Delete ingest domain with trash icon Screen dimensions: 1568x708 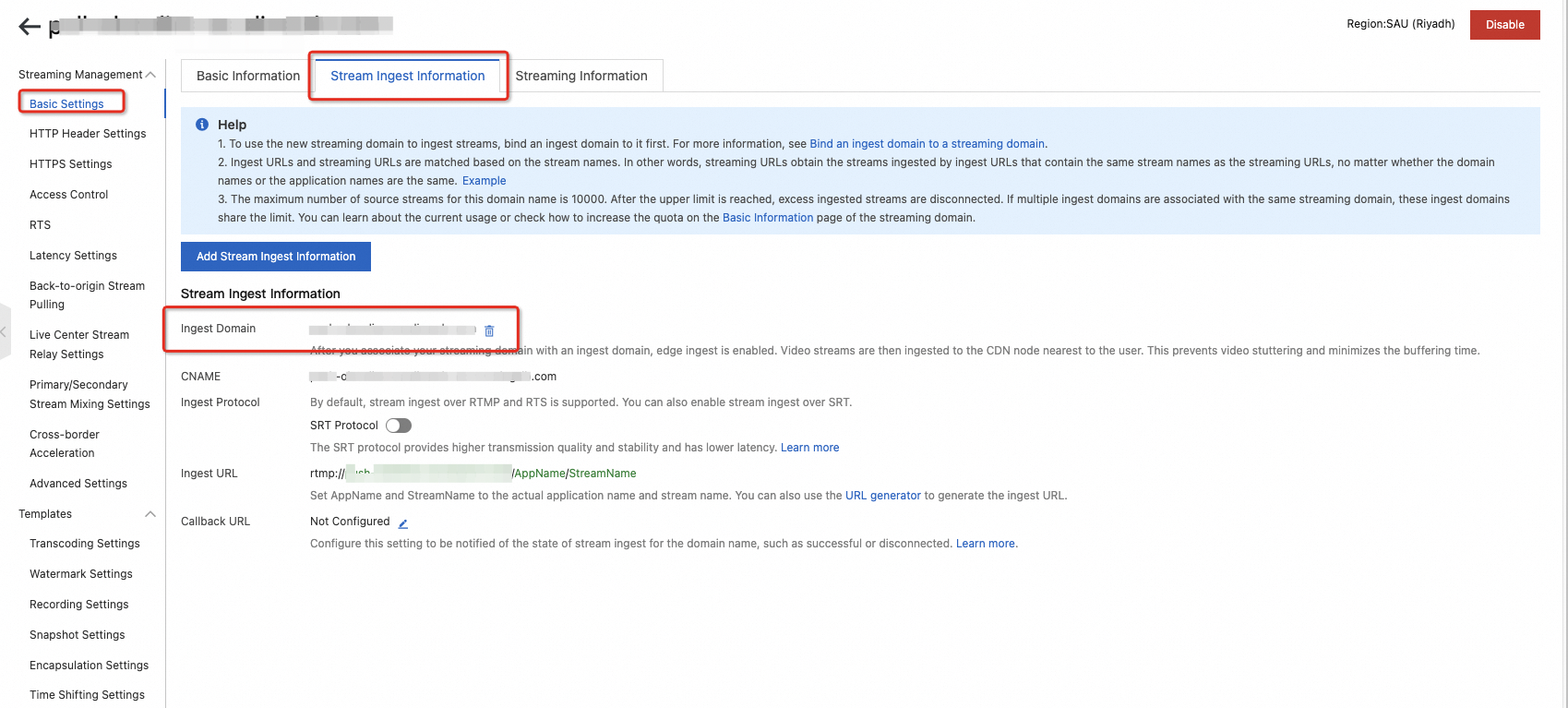click(x=489, y=330)
